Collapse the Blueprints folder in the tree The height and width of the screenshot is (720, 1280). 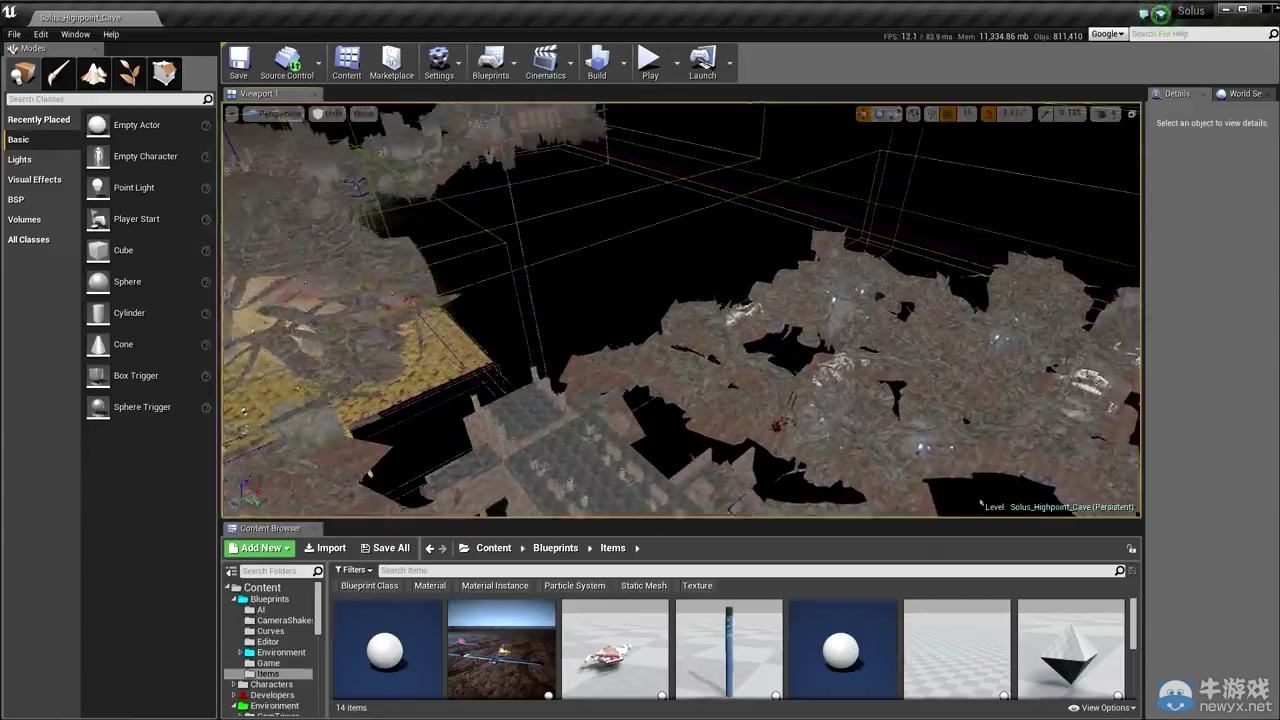(x=234, y=599)
